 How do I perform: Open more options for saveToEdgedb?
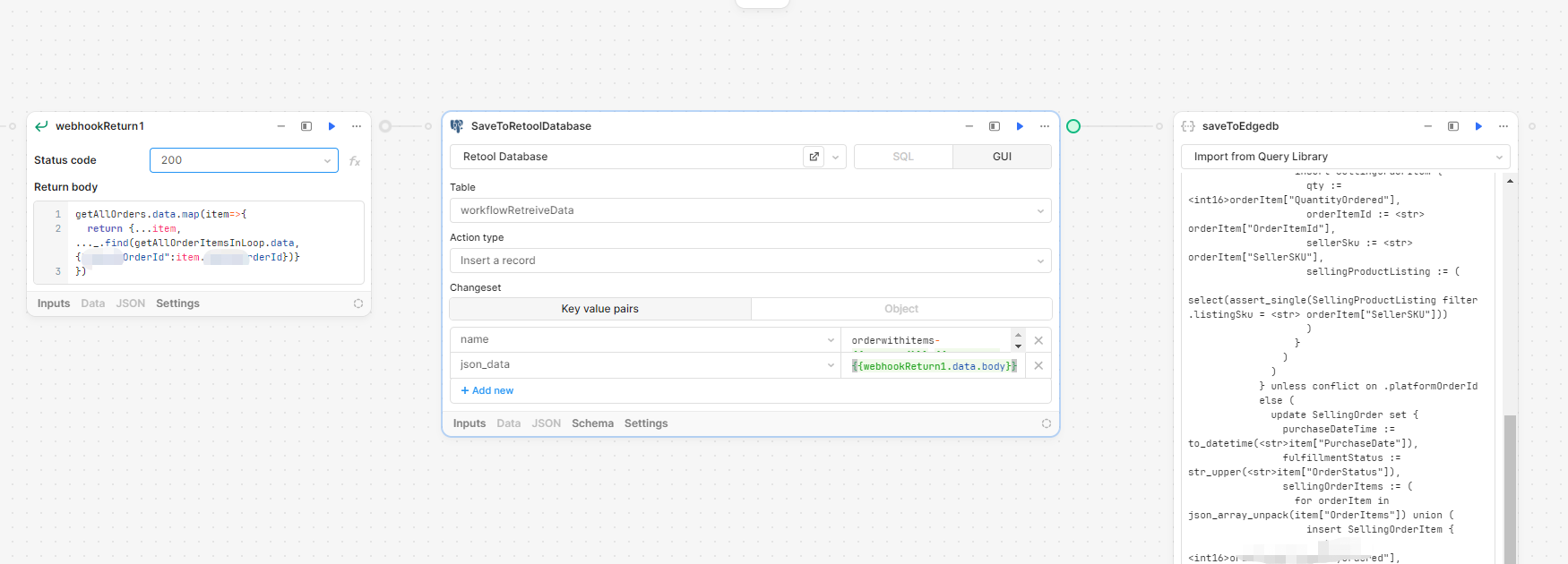point(1503,126)
